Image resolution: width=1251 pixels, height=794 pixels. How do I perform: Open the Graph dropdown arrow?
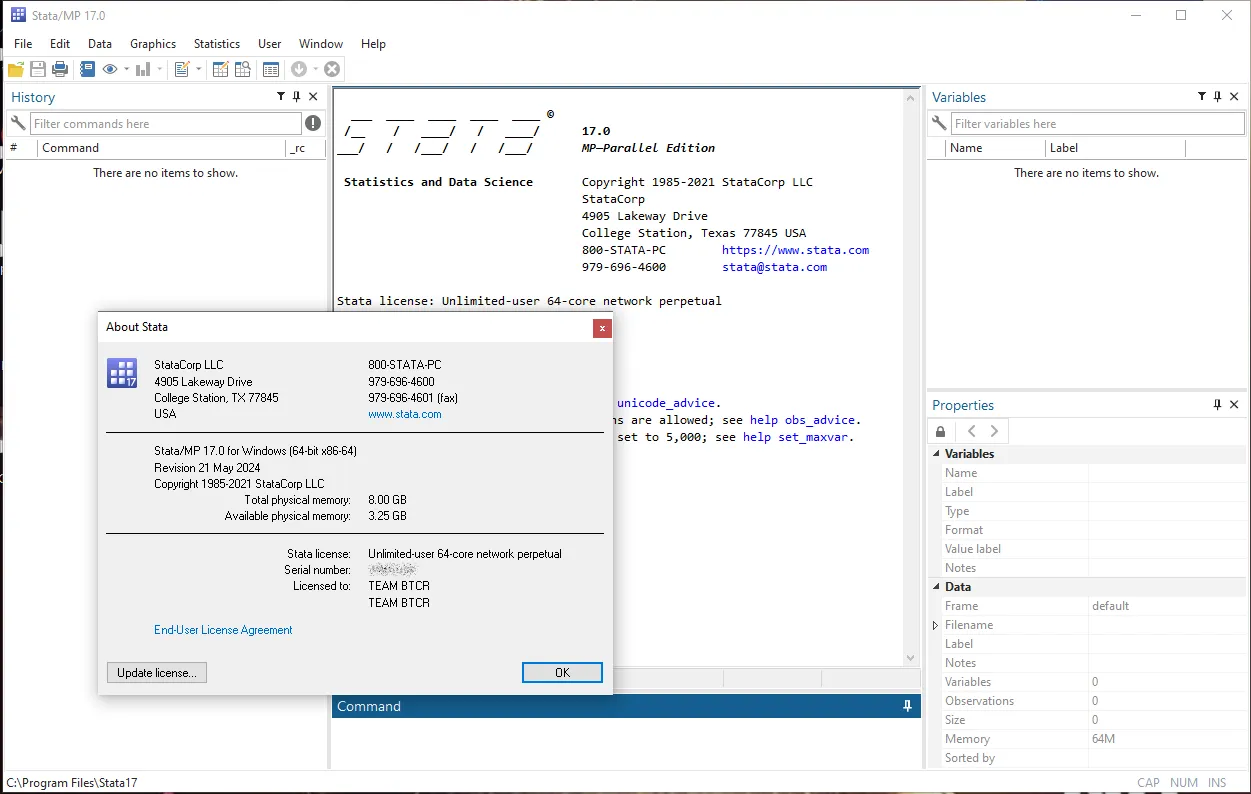pyautogui.click(x=159, y=69)
